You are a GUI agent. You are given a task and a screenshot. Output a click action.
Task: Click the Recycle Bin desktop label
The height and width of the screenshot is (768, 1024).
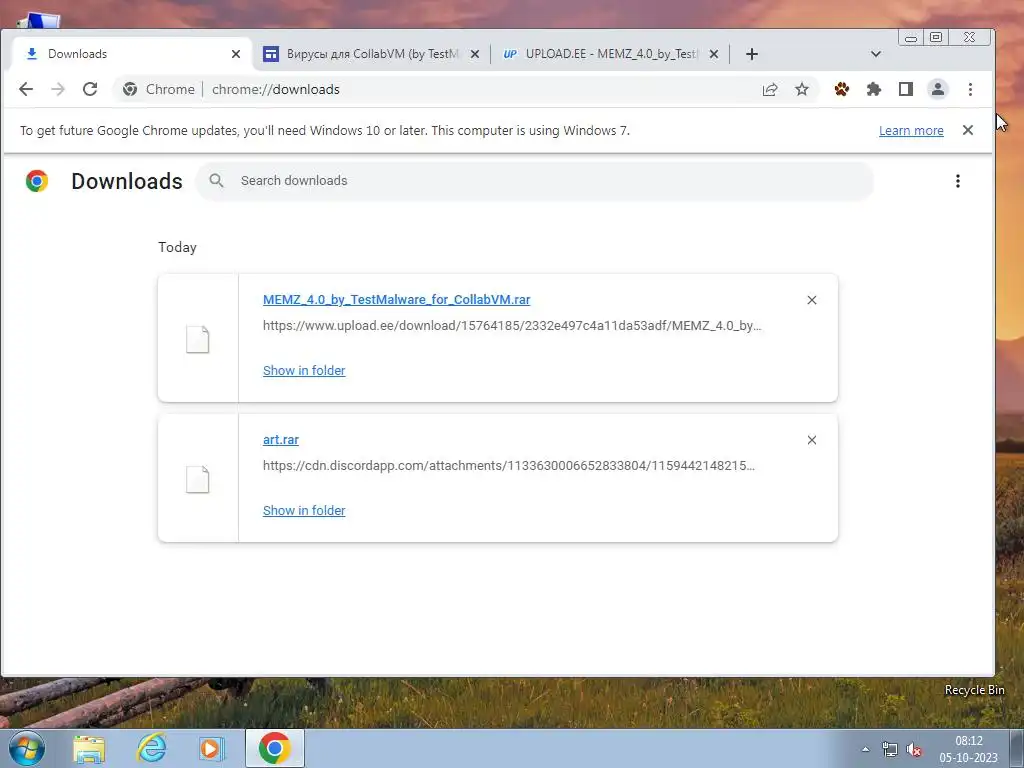click(x=974, y=690)
